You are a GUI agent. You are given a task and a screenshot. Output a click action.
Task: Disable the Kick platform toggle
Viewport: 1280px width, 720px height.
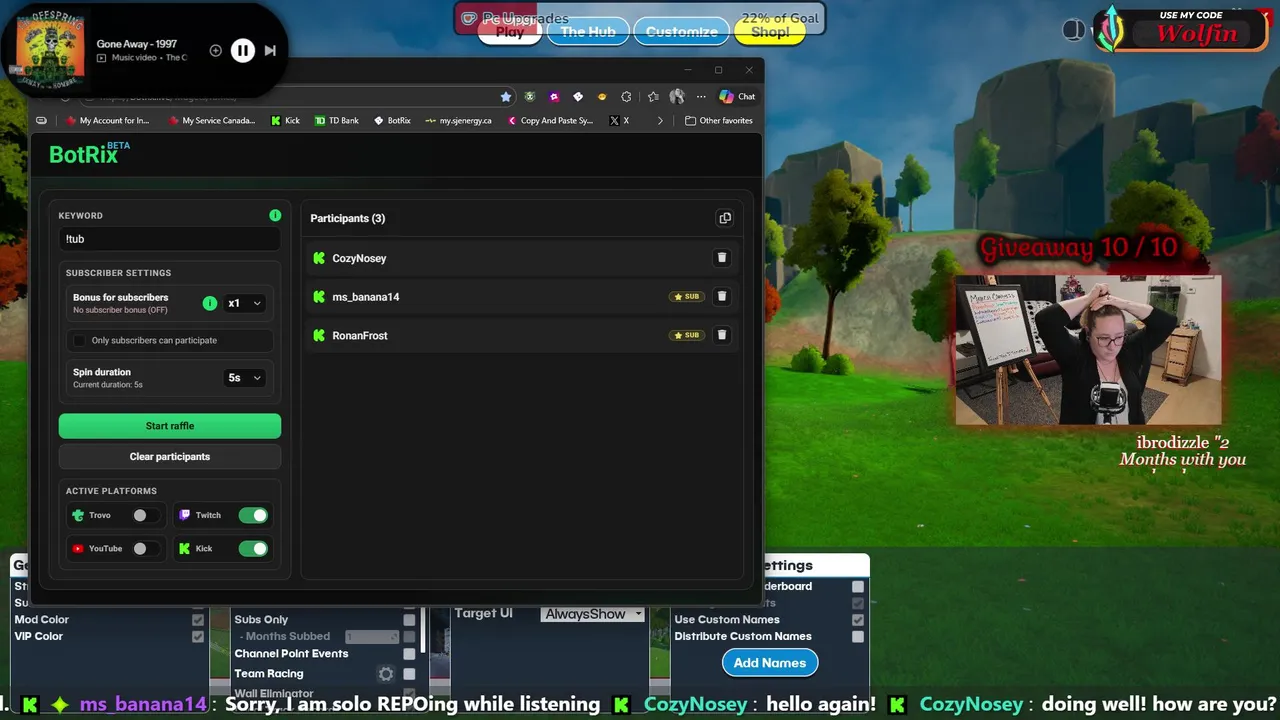(253, 548)
